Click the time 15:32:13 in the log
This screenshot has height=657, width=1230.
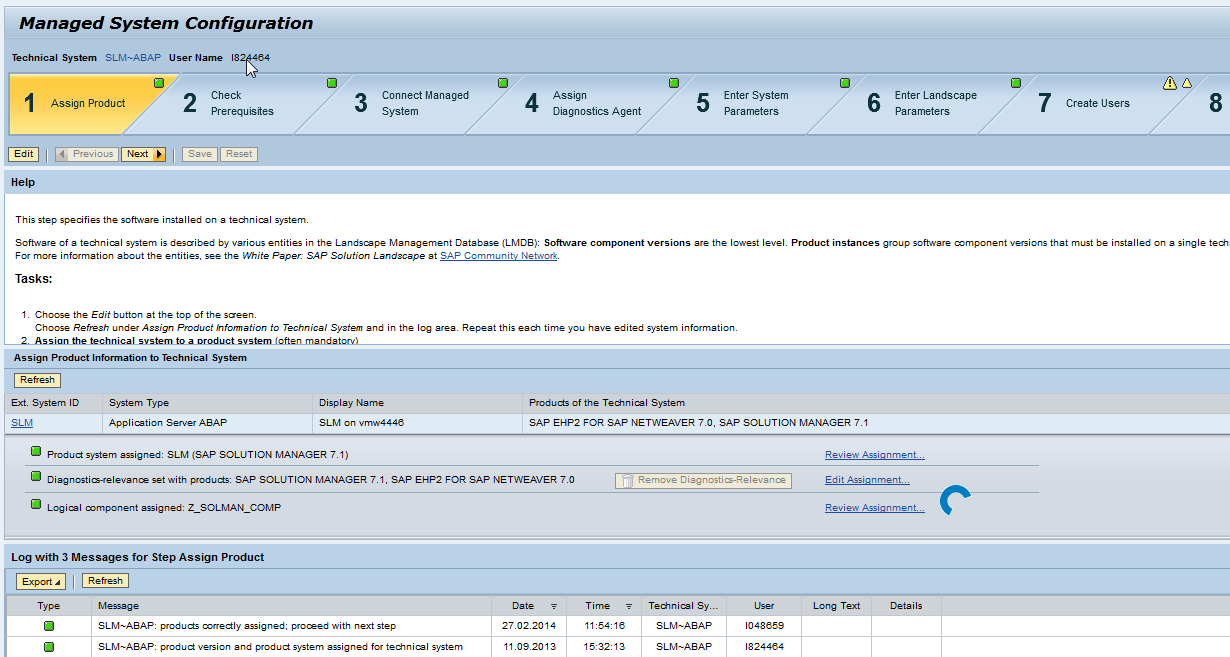[x=605, y=647]
